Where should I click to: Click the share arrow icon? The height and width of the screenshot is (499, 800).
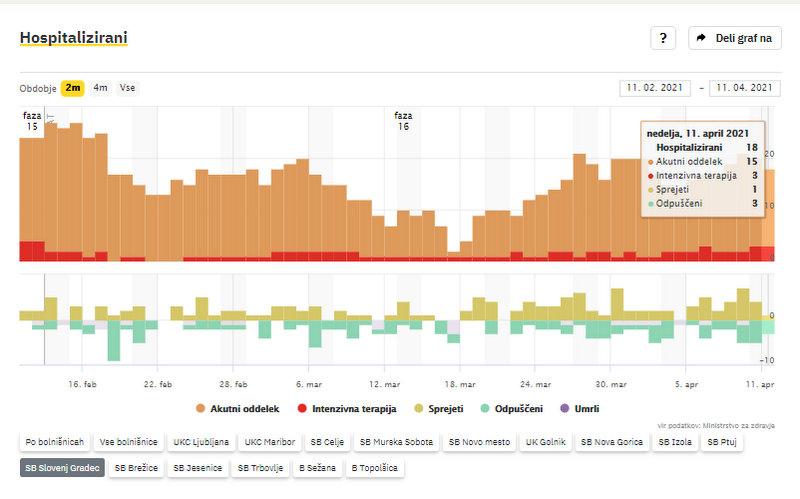(x=701, y=38)
